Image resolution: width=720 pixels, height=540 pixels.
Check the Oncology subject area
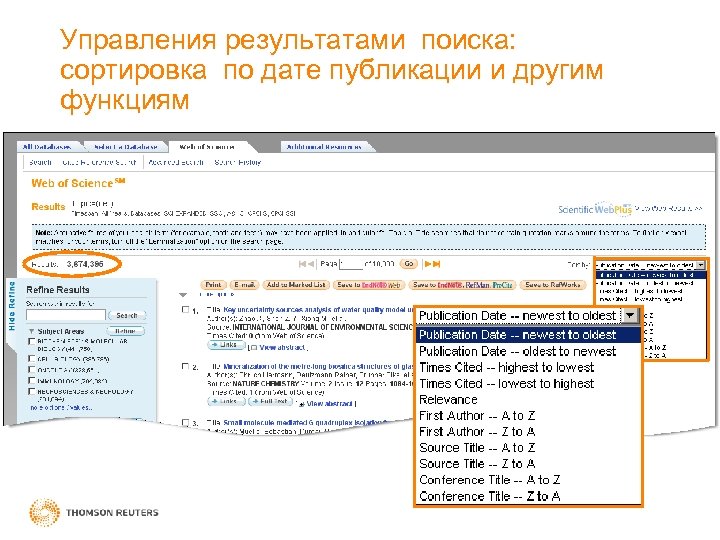click(32, 370)
